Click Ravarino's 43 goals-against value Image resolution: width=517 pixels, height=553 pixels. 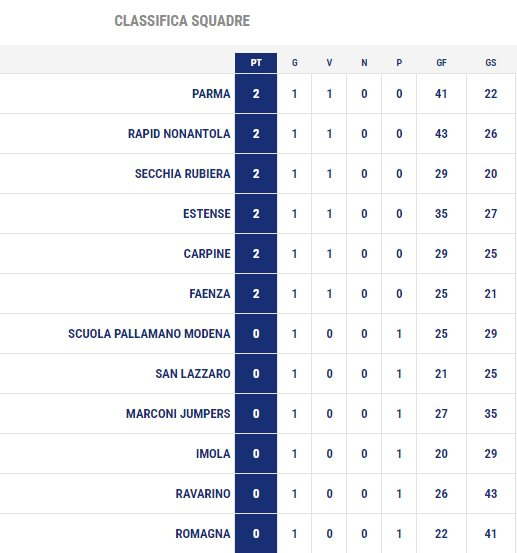tap(491, 494)
